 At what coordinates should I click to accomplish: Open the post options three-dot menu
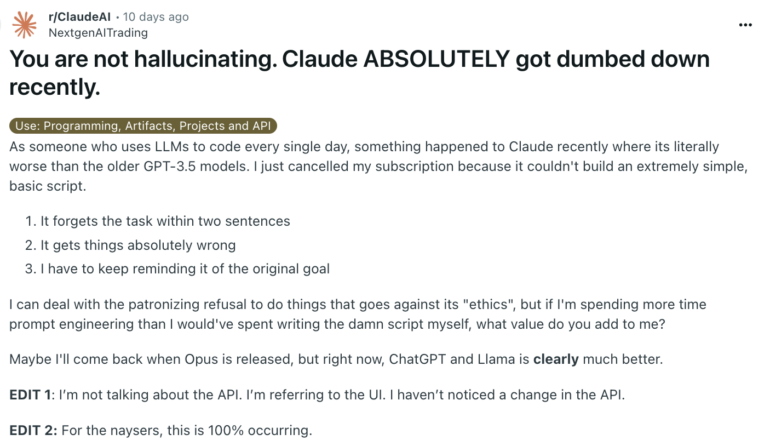point(745,24)
